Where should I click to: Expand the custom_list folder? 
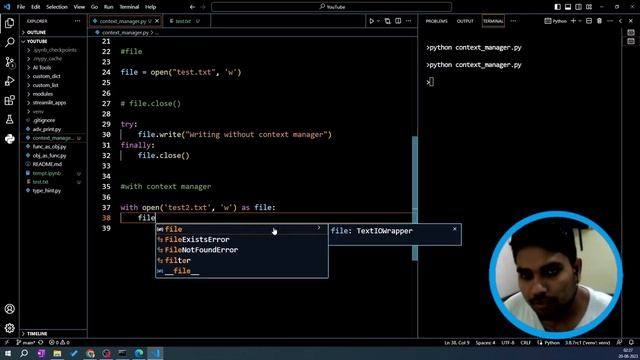coord(45,85)
